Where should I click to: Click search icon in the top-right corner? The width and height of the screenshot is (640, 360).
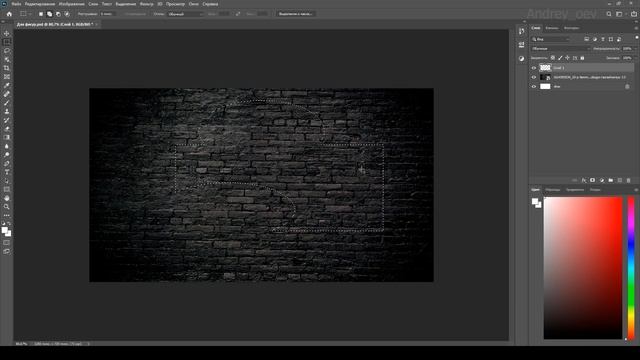coord(609,14)
